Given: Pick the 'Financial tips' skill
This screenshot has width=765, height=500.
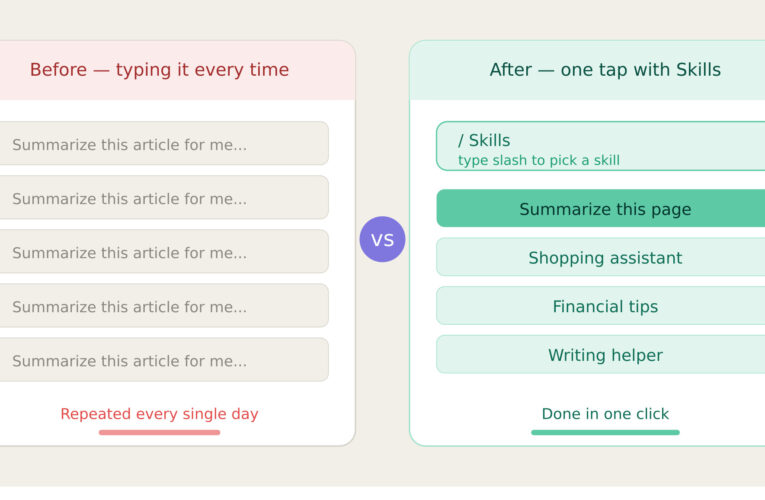Looking at the screenshot, I should click(605, 306).
